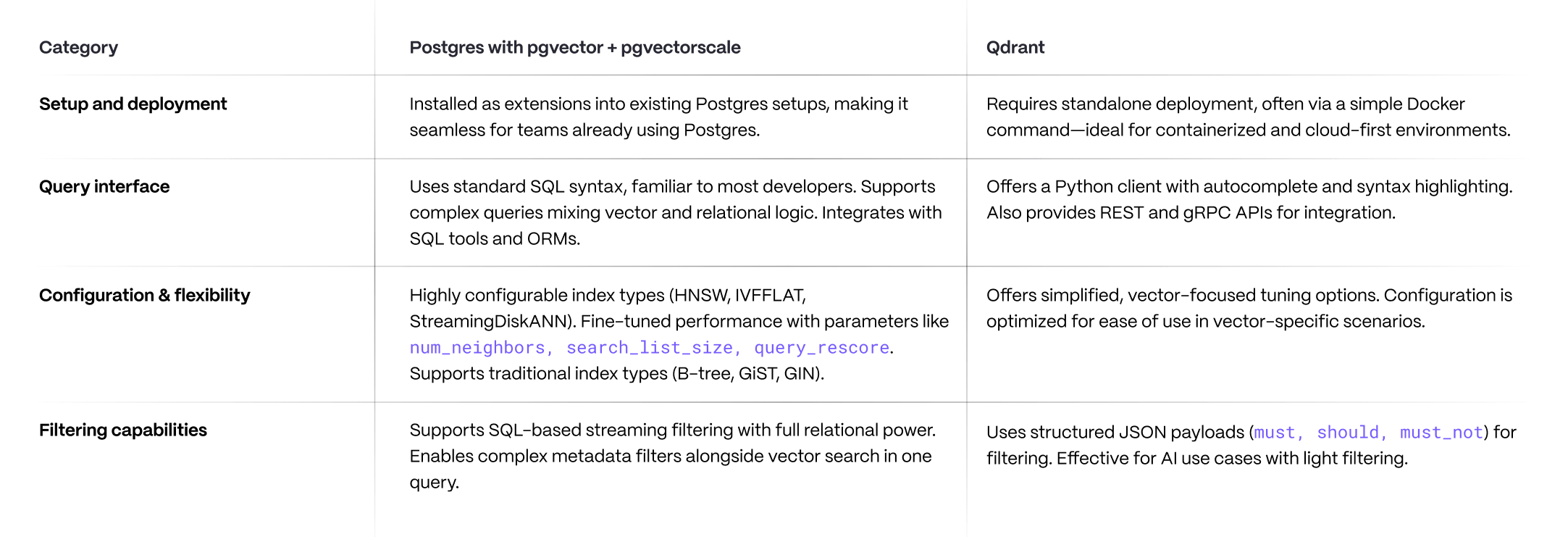The image size is (1568, 537).
Task: Select the "Filtering capabilities" row label
Action: click(x=122, y=430)
